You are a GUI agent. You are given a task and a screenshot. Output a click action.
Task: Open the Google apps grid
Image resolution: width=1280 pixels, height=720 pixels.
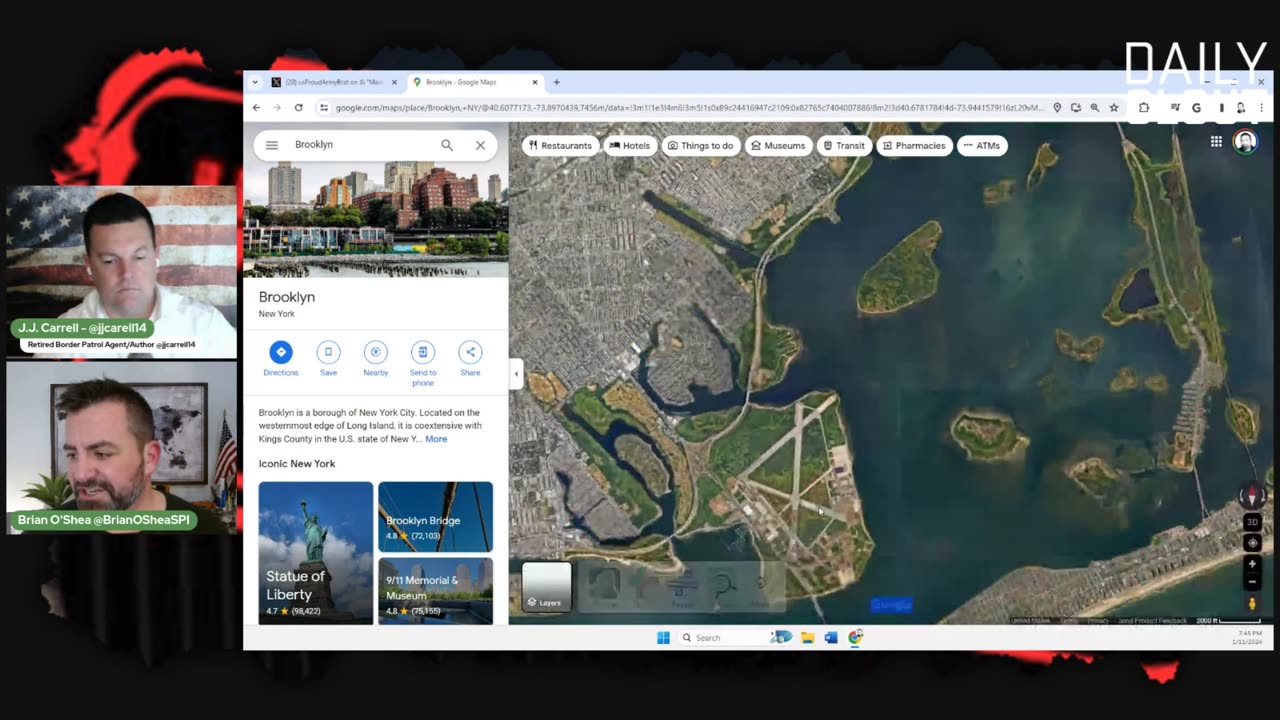(1216, 142)
